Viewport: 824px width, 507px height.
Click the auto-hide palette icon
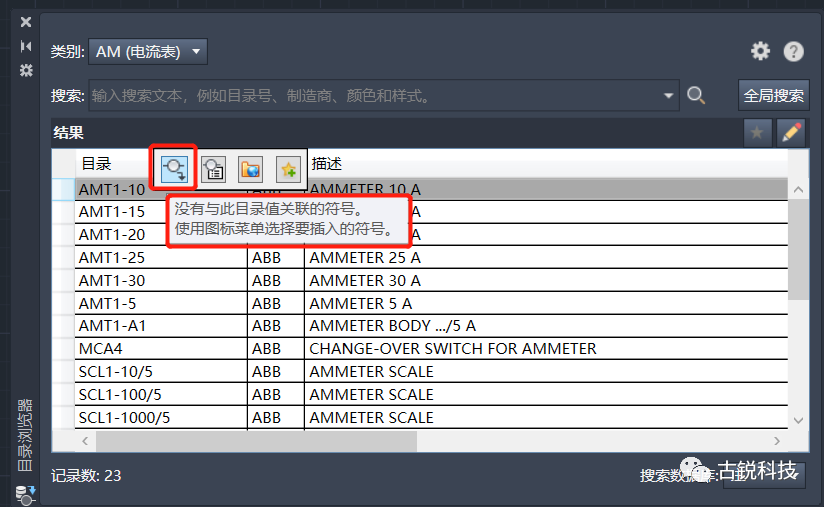(26, 46)
